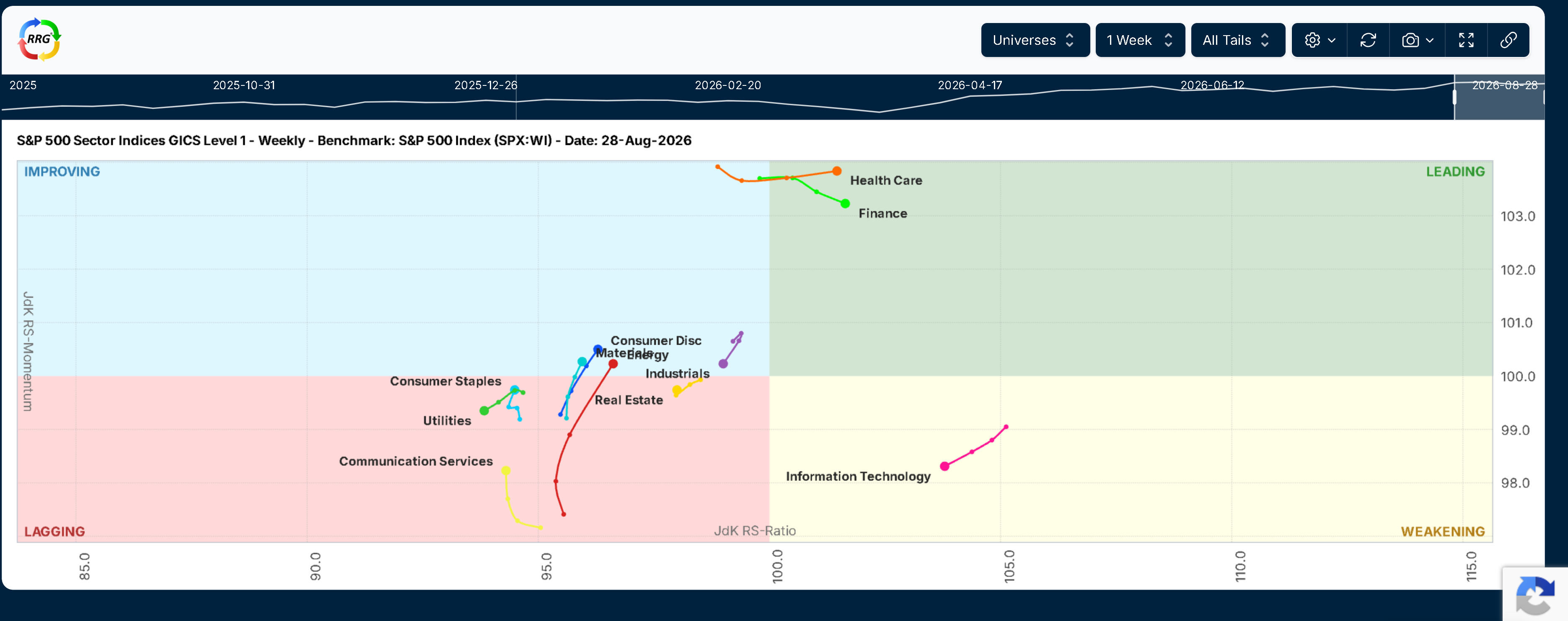Click the JdK RS-Ratio axis title

pyautogui.click(x=755, y=531)
